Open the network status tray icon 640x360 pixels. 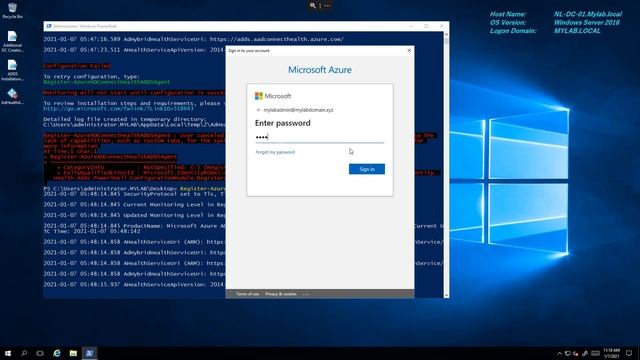(567, 353)
